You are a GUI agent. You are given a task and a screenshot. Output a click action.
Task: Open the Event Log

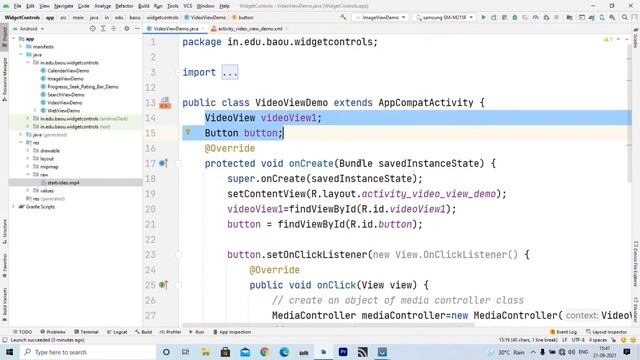[x=563, y=332]
